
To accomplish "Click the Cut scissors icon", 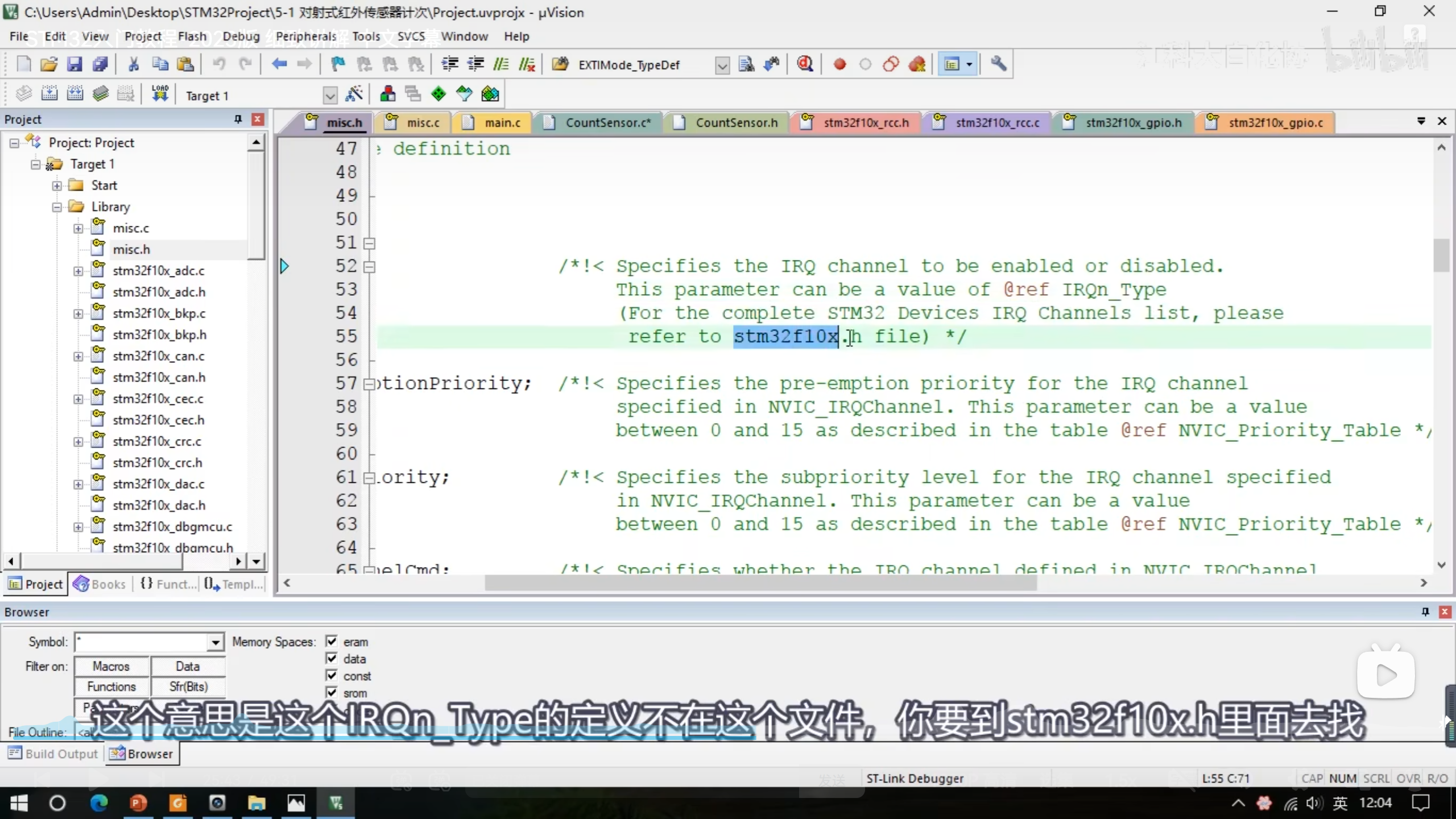I will point(134,64).
